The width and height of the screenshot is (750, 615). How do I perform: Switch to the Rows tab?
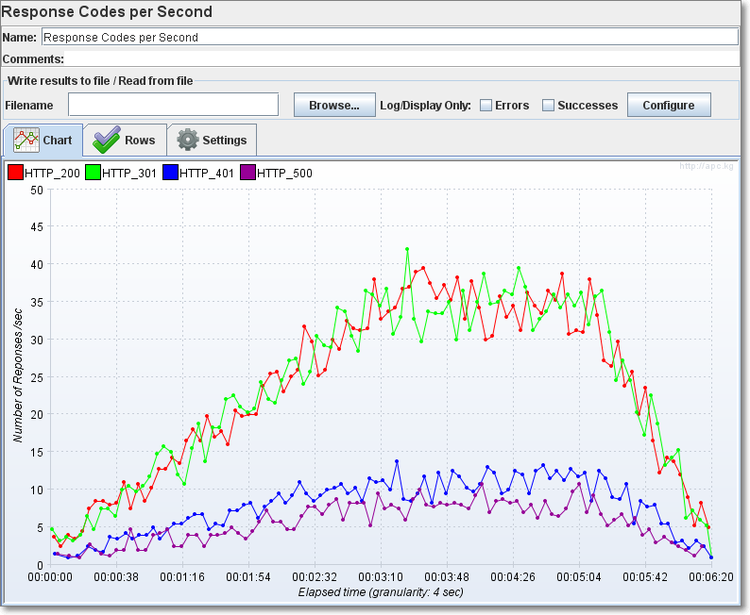tap(125, 140)
